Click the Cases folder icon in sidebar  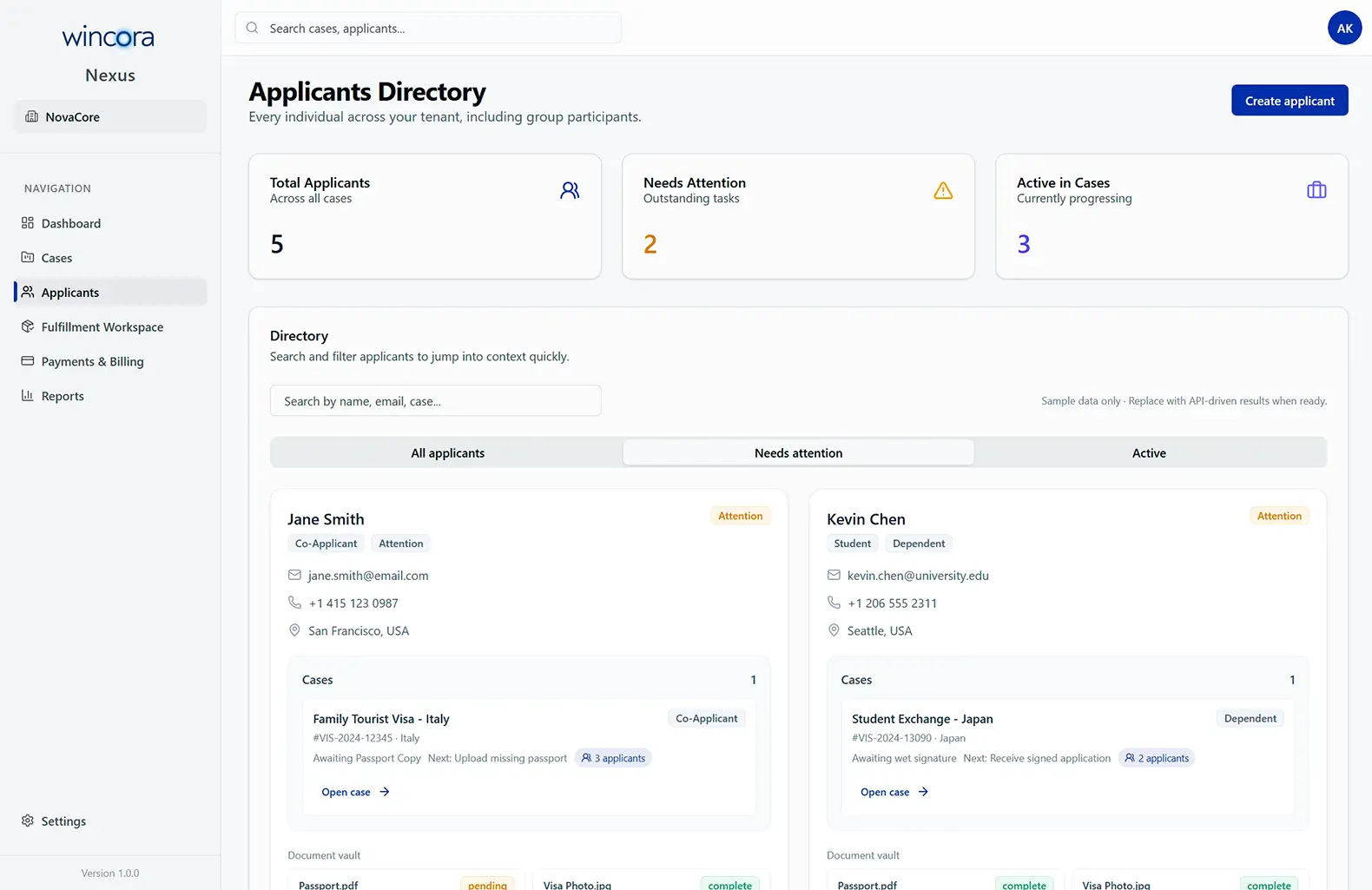point(28,257)
